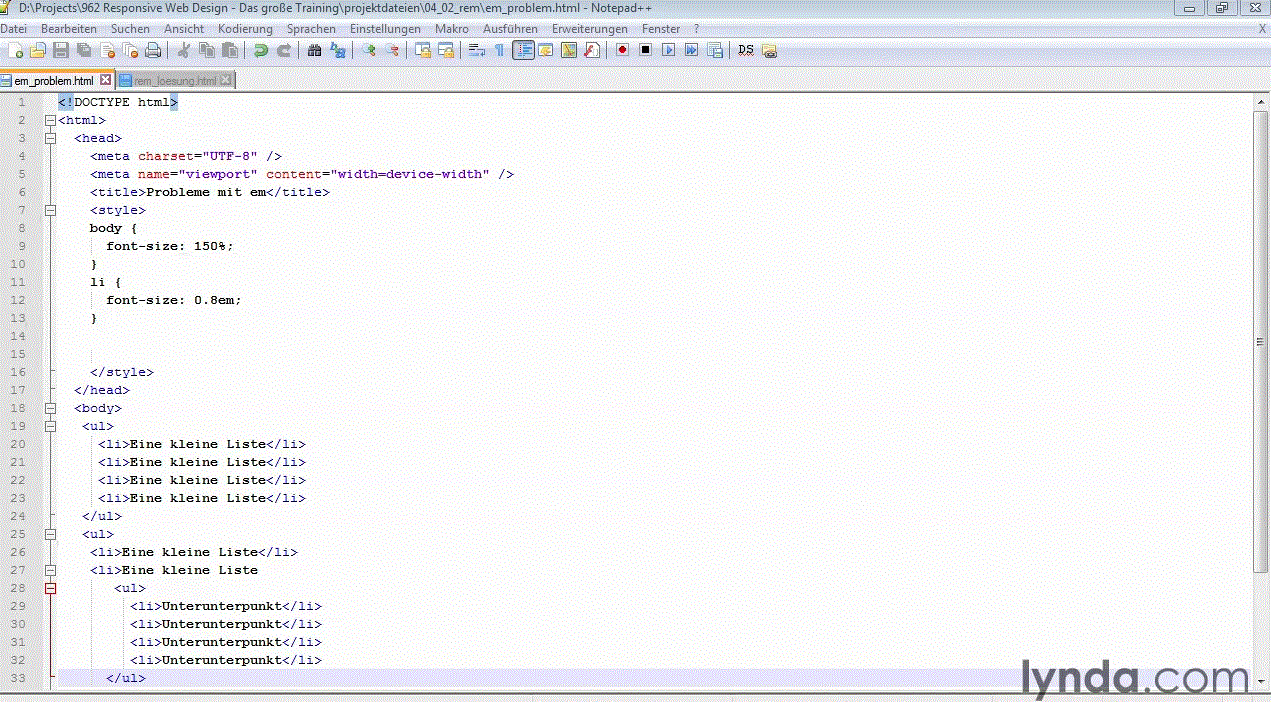1271x702 pixels.
Task: Open the ? help menu
Action: pyautogui.click(x=696, y=29)
